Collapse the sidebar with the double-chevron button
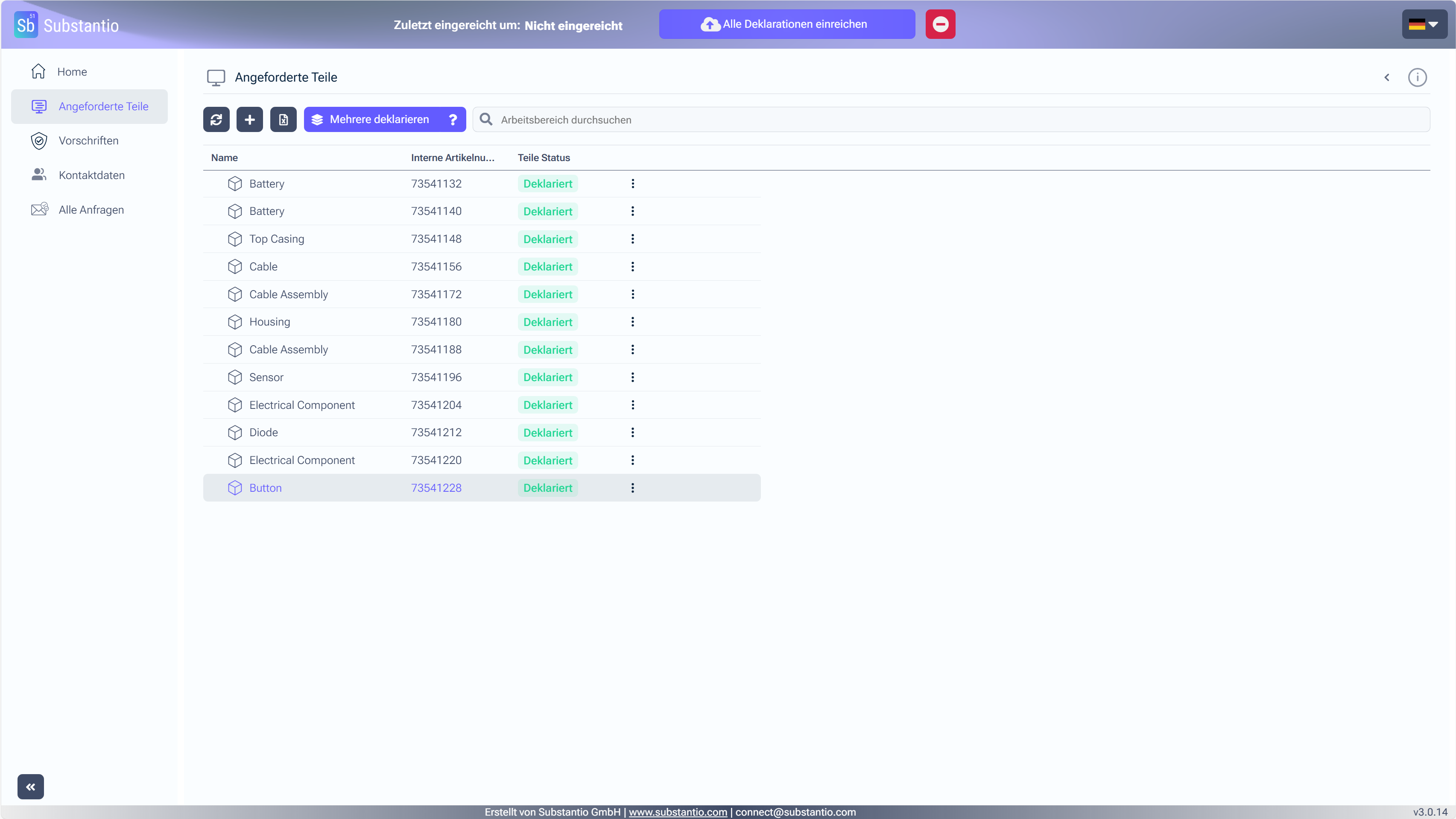 click(x=30, y=787)
